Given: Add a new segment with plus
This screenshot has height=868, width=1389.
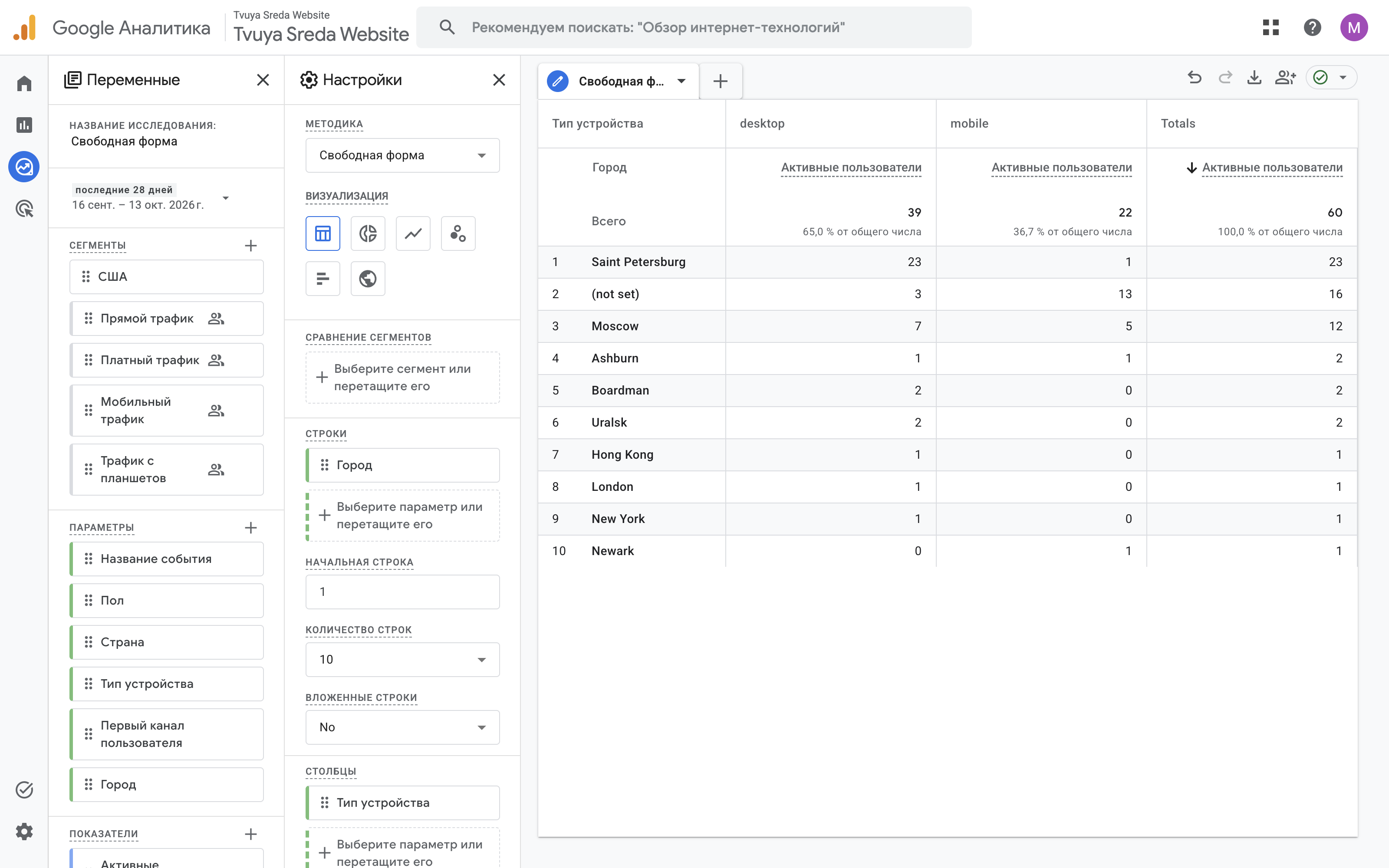Looking at the screenshot, I should pyautogui.click(x=251, y=246).
